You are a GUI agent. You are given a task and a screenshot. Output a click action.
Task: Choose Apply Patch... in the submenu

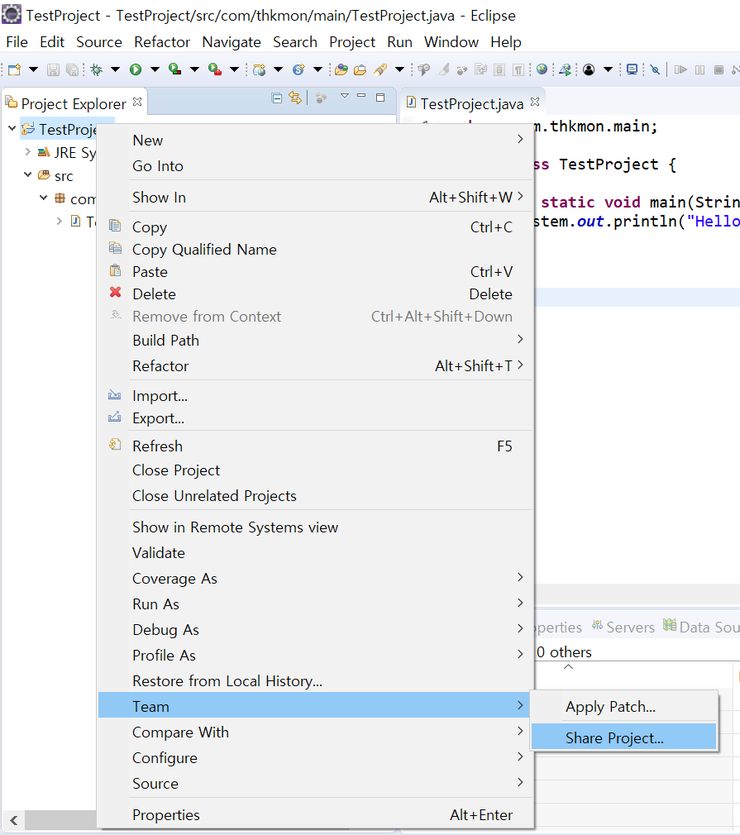[610, 706]
